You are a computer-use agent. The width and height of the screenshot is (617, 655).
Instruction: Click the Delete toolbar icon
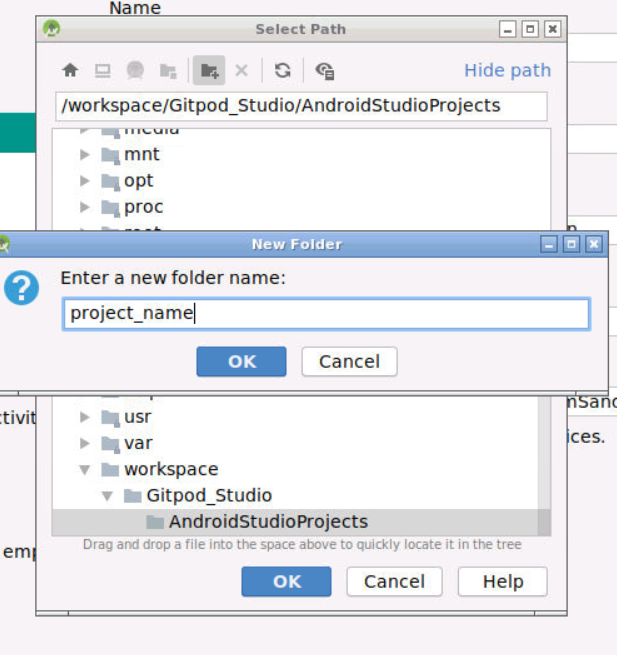(241, 70)
